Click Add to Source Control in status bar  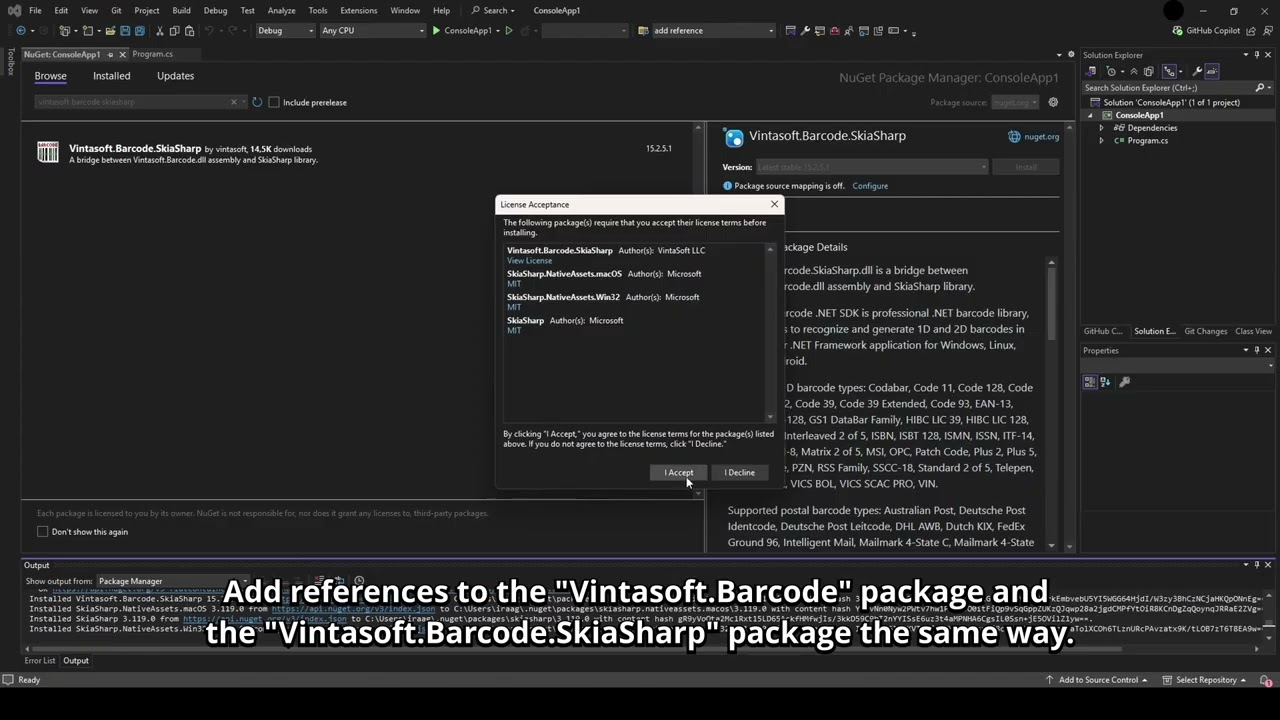[1098, 680]
